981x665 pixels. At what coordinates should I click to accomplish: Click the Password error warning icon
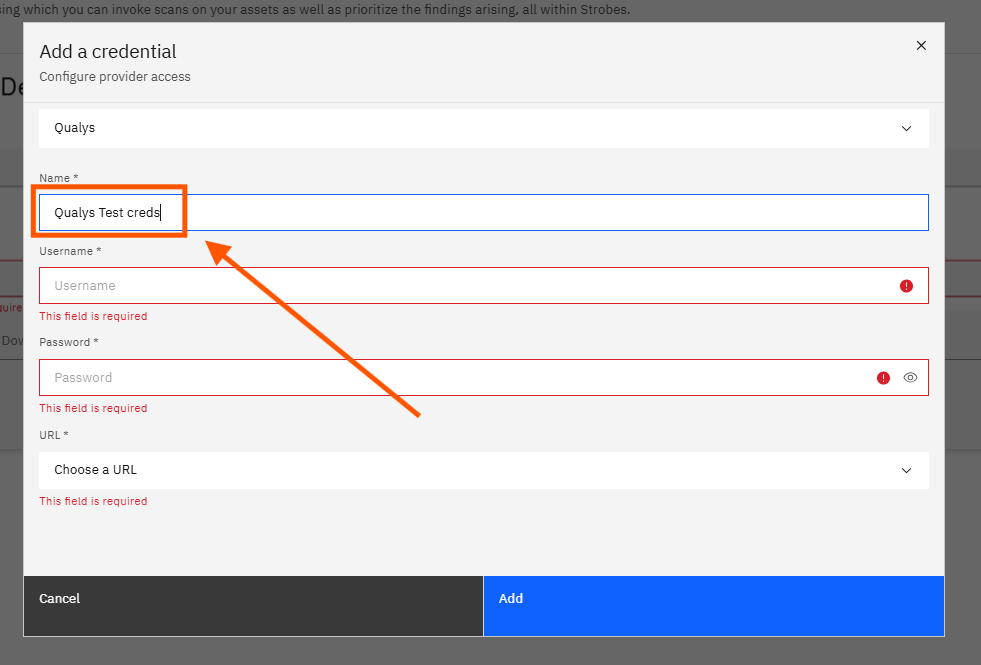(883, 378)
